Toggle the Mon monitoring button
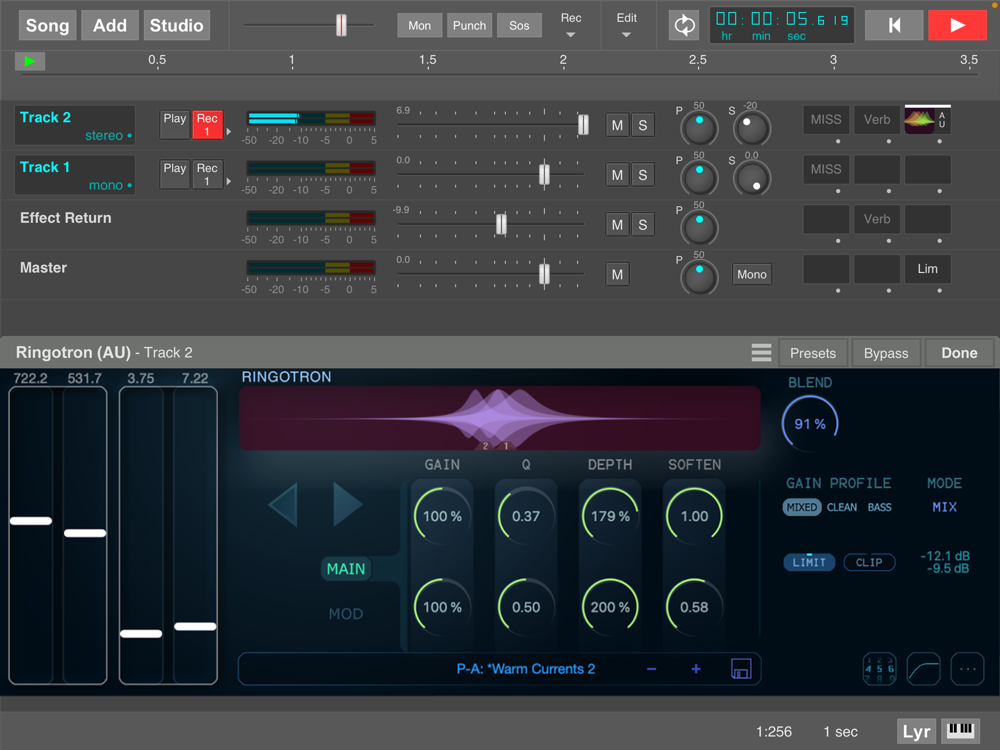1000x750 pixels. click(x=419, y=26)
